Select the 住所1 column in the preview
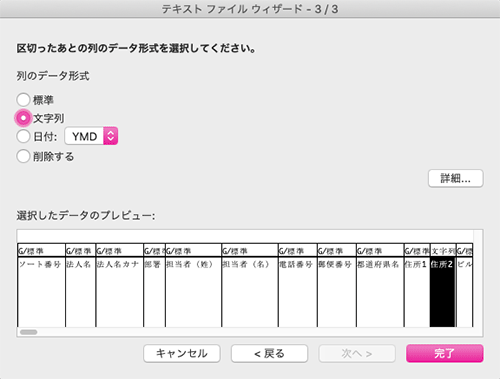This screenshot has width=500, height=379. (x=417, y=292)
